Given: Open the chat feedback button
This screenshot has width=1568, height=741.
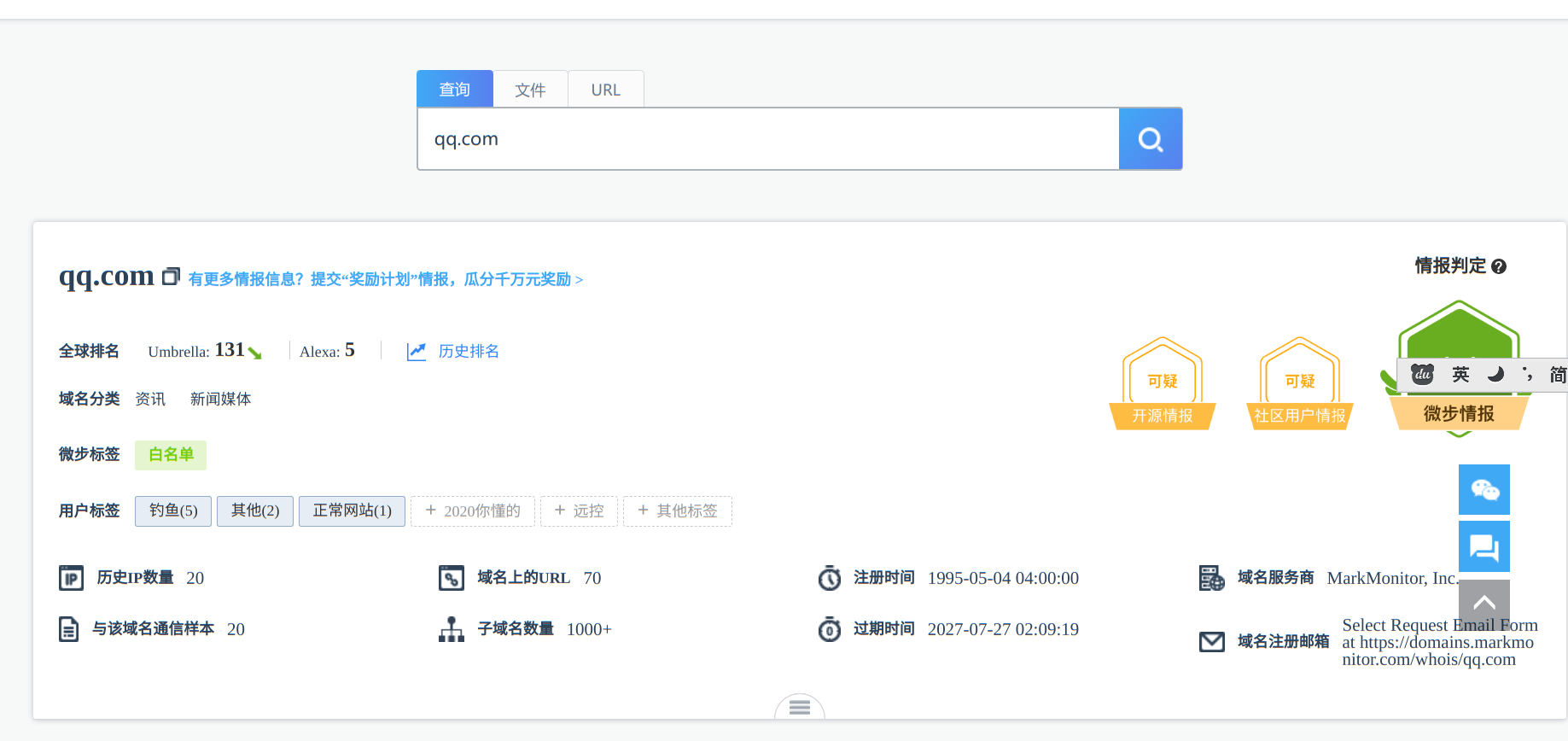Looking at the screenshot, I should [x=1484, y=546].
